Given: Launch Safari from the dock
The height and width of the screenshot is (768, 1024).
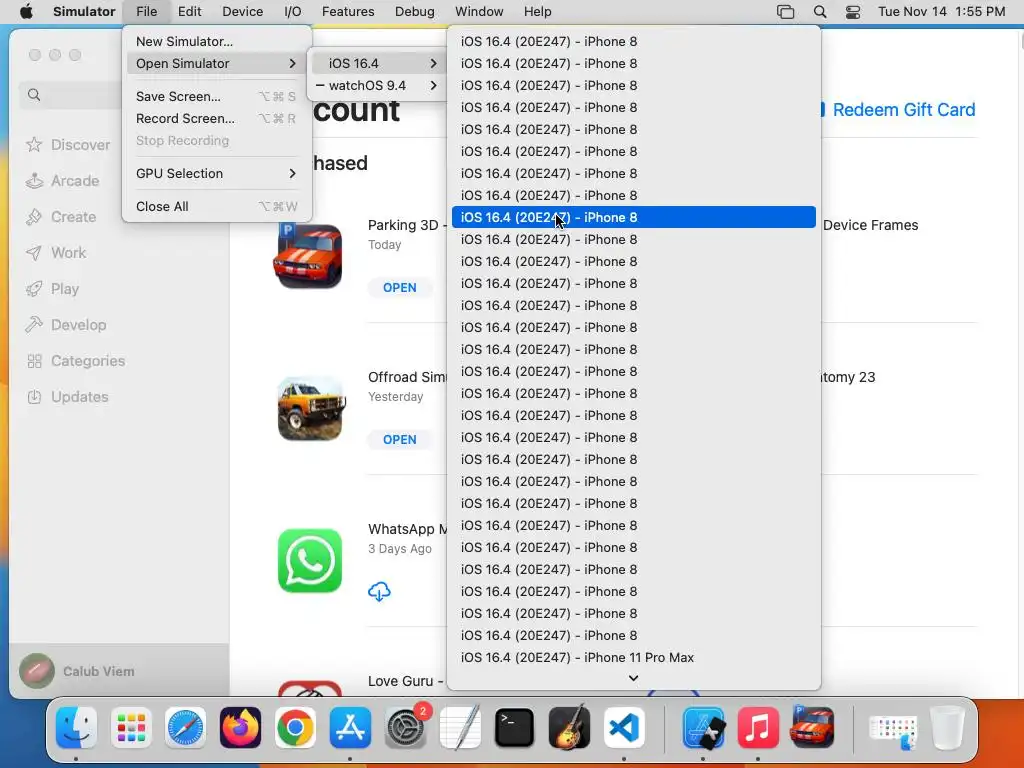Looking at the screenshot, I should click(x=185, y=728).
